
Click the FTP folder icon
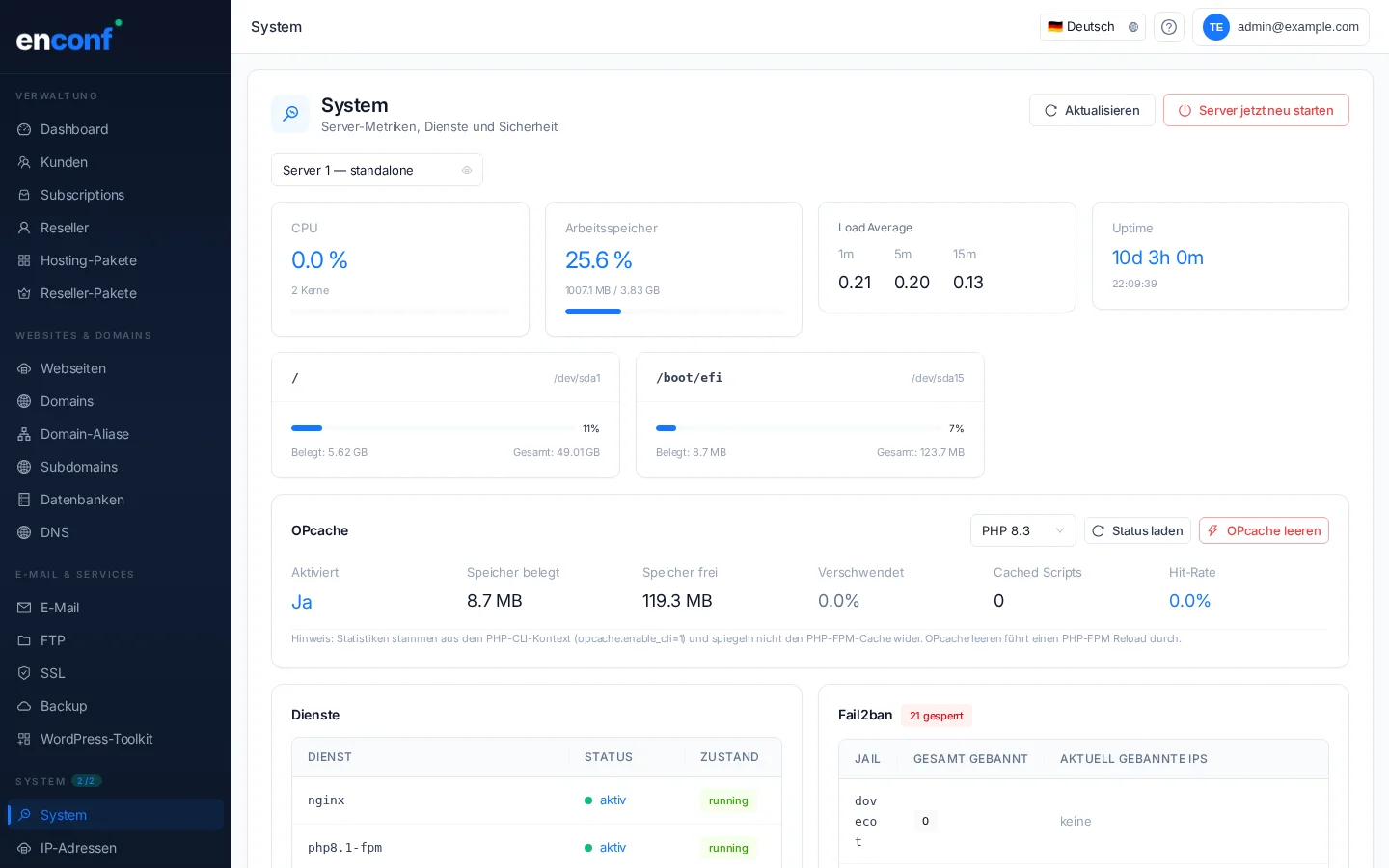24,640
